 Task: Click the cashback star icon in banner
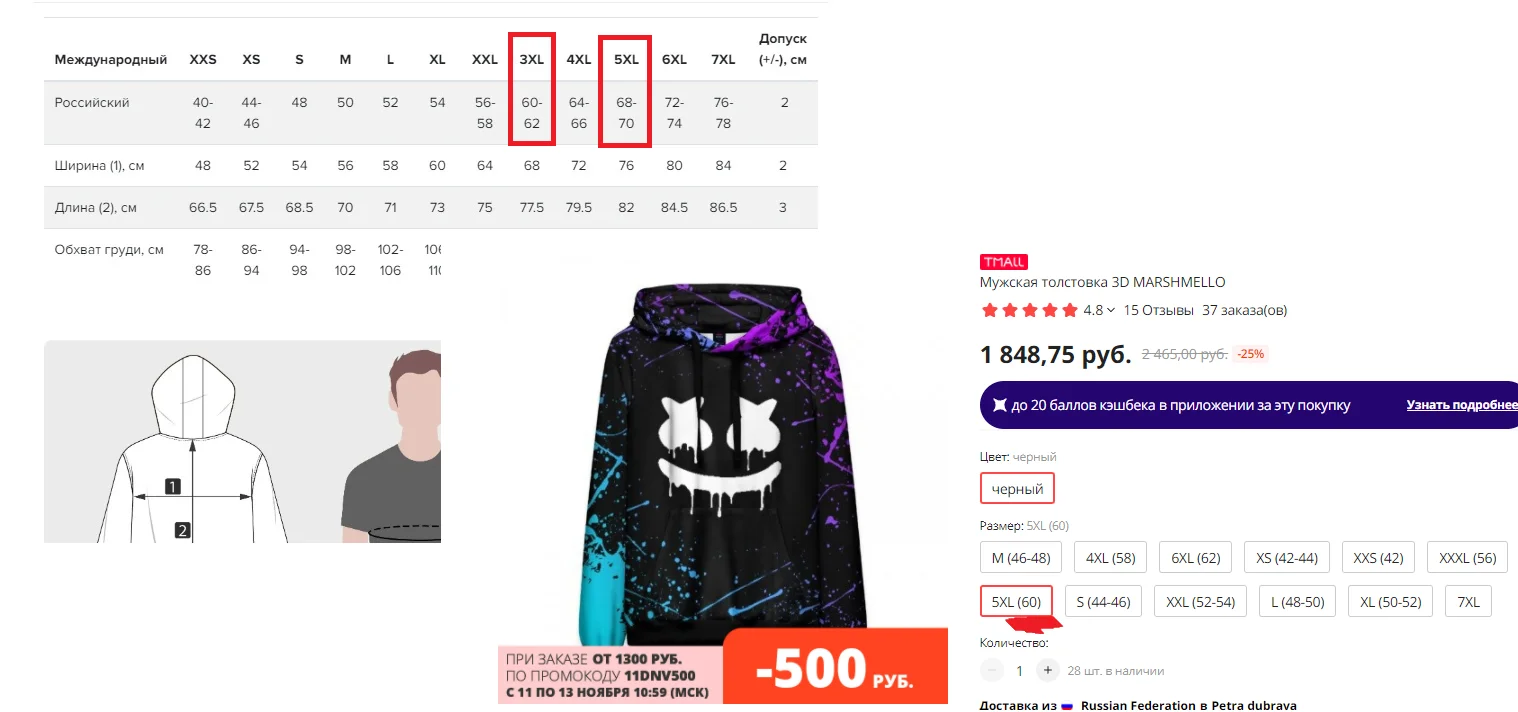tap(999, 405)
